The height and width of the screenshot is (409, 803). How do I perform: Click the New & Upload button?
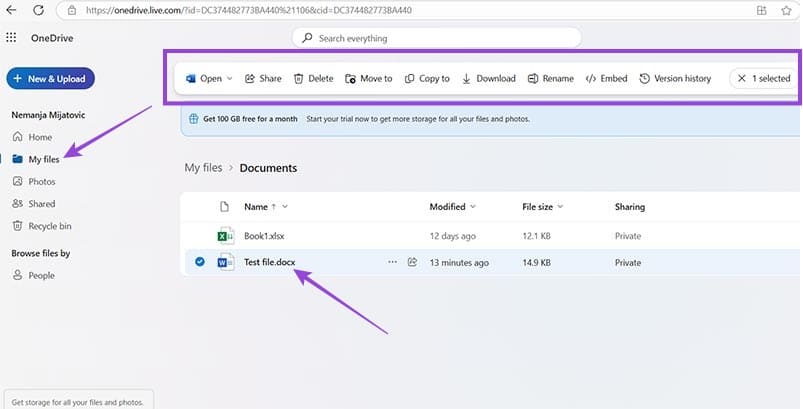coord(50,79)
